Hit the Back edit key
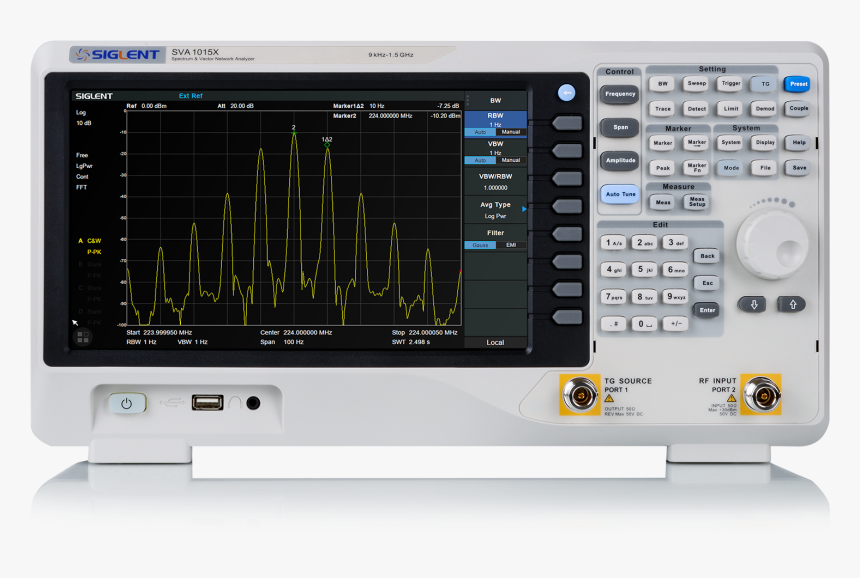860x578 pixels. (706, 256)
